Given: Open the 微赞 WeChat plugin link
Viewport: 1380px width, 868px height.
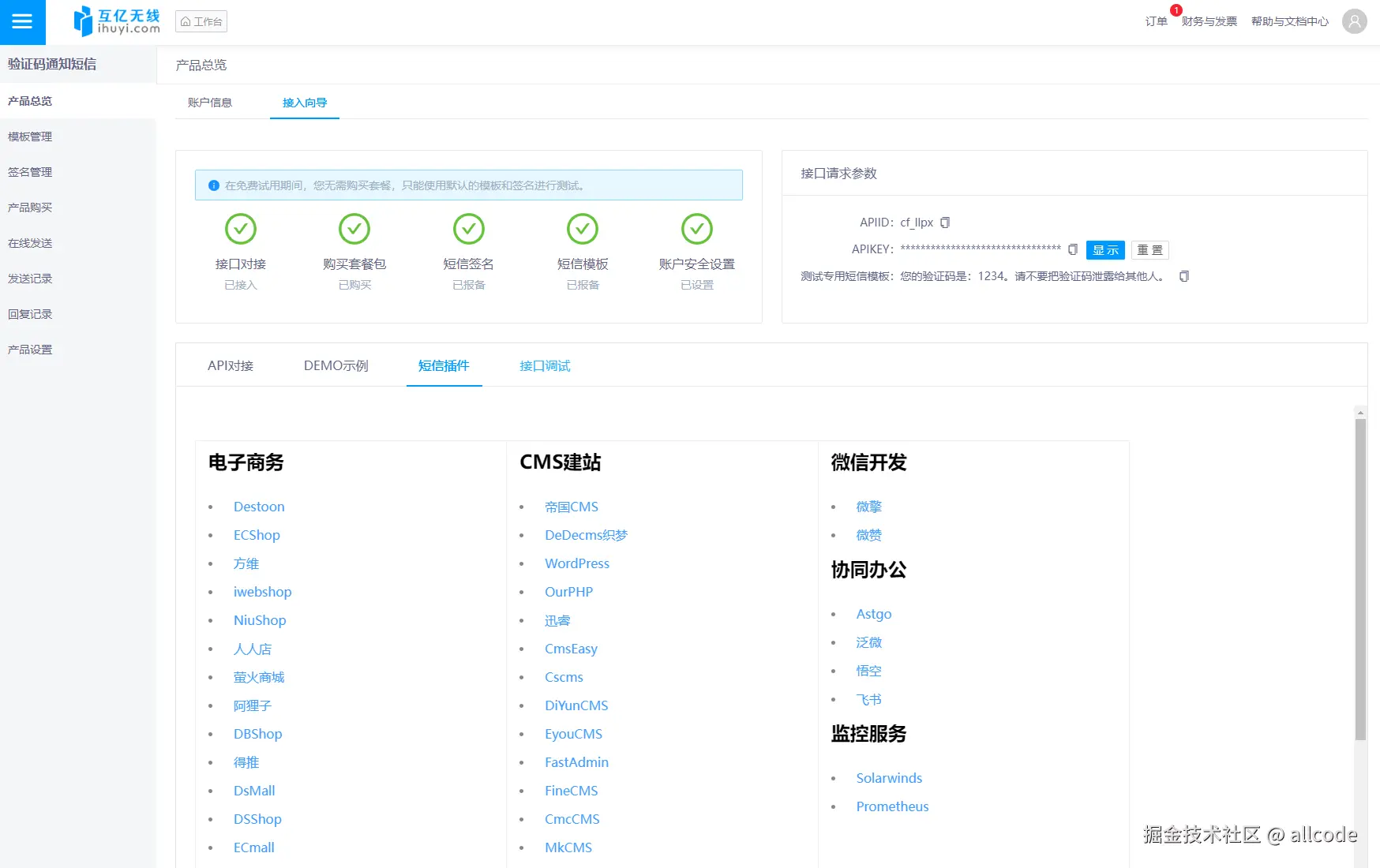Looking at the screenshot, I should click(869, 535).
